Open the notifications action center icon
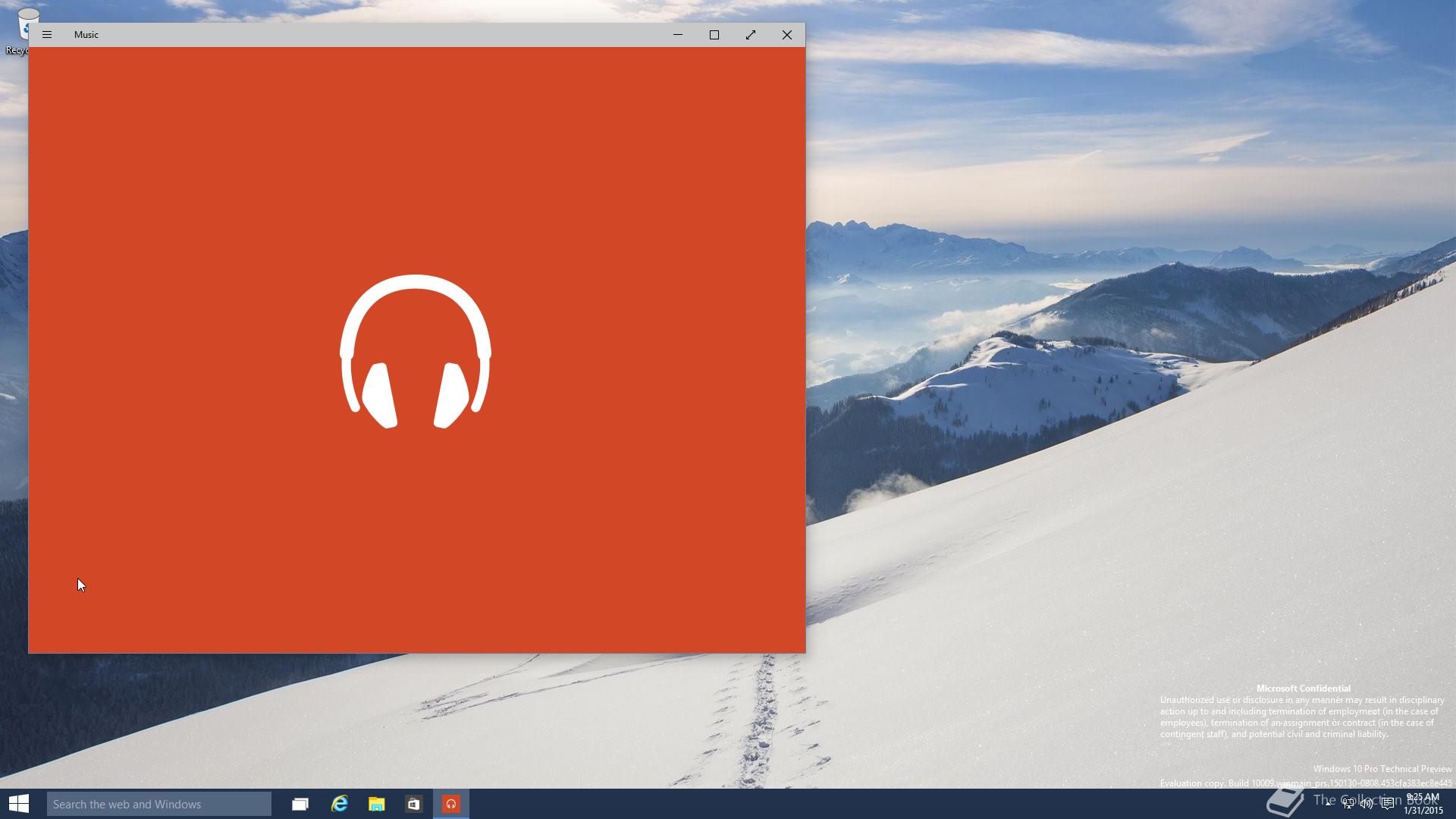Viewport: 1456px width, 819px height. tap(1387, 804)
